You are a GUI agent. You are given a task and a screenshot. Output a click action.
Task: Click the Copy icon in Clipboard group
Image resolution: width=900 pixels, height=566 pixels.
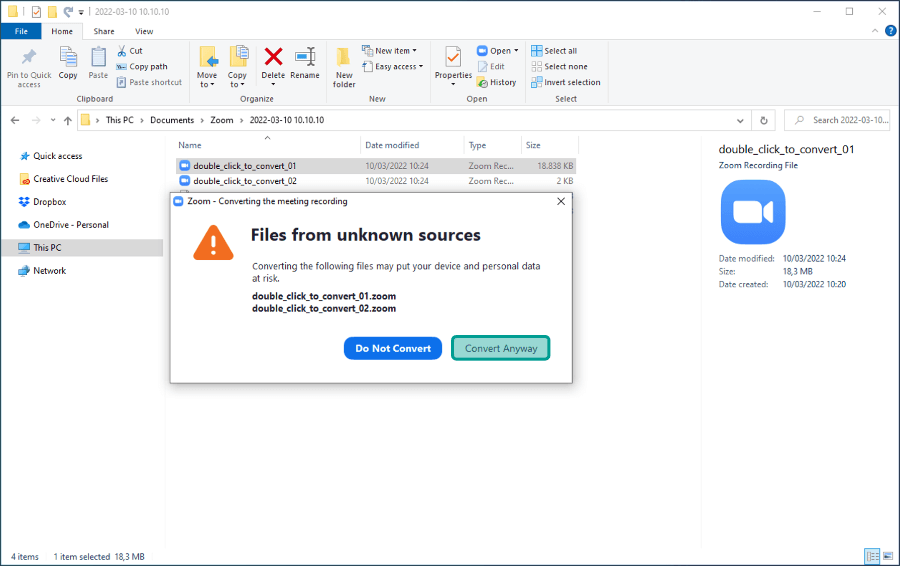[x=68, y=57]
